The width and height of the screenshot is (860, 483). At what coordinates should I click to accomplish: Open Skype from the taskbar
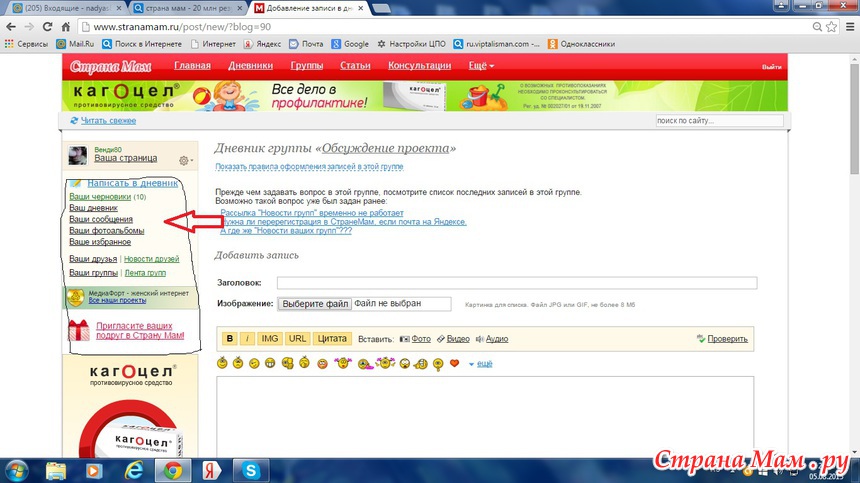click(251, 471)
